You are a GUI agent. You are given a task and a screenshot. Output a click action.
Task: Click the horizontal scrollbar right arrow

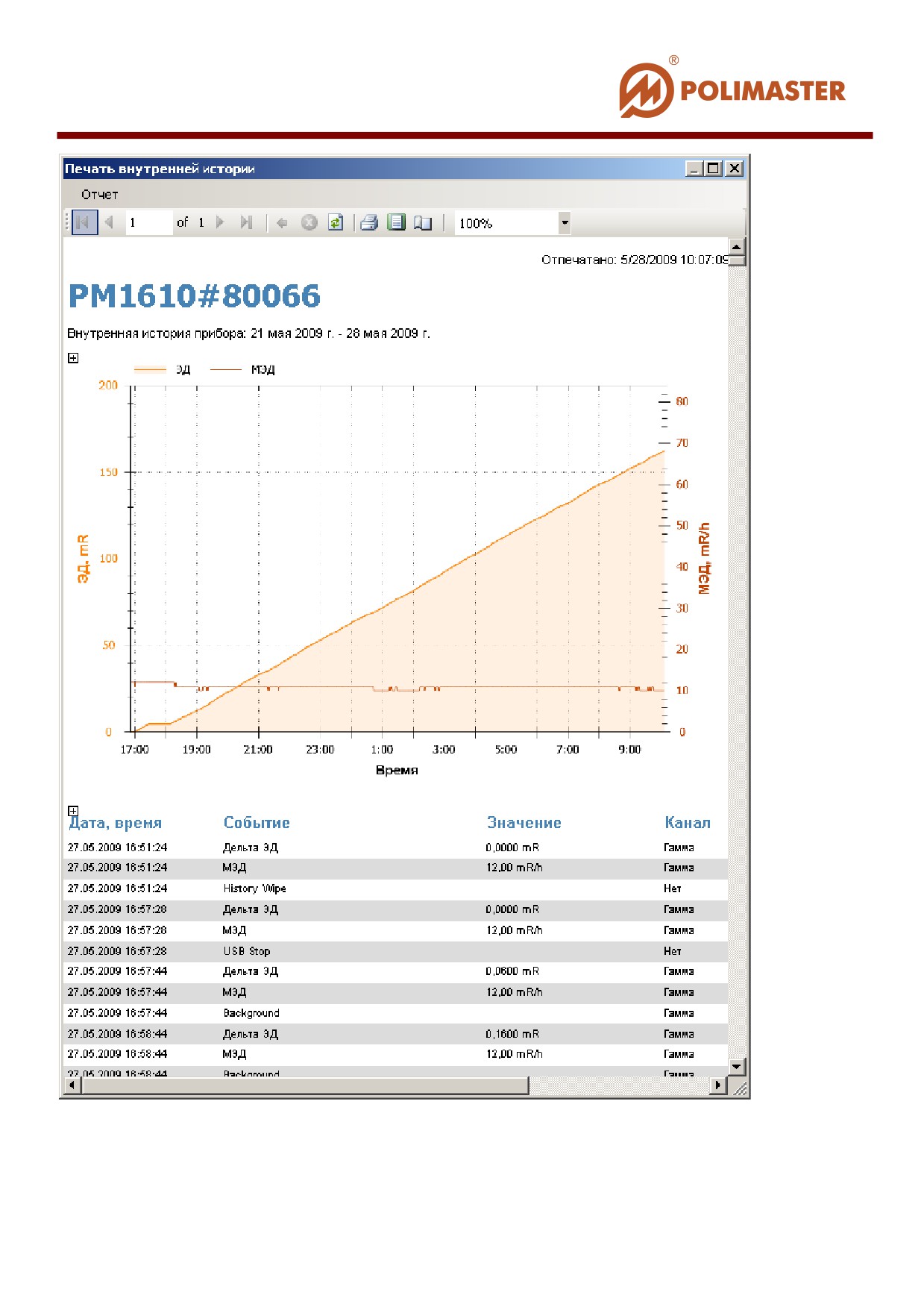click(718, 1085)
